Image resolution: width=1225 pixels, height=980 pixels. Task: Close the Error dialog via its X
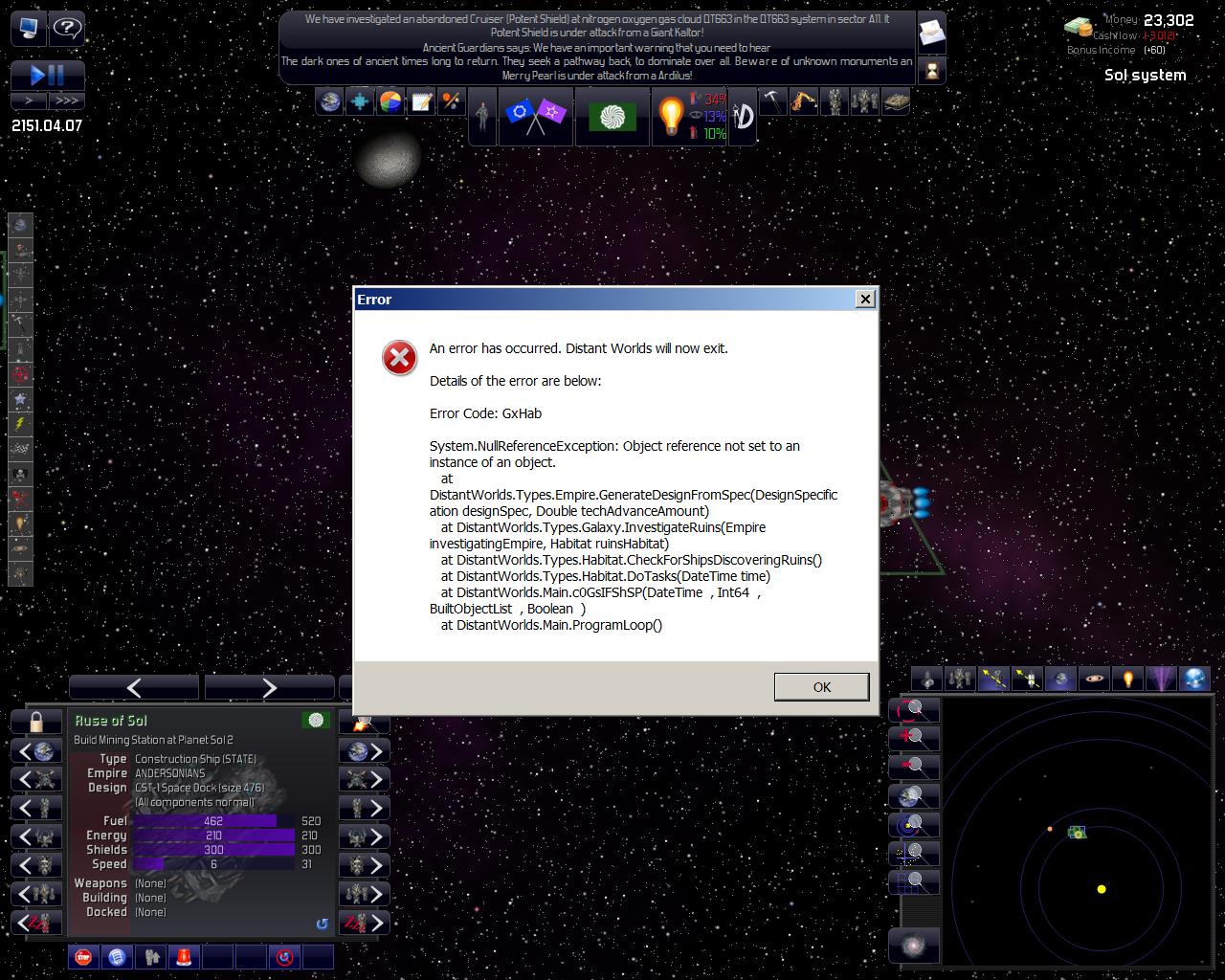(x=865, y=300)
